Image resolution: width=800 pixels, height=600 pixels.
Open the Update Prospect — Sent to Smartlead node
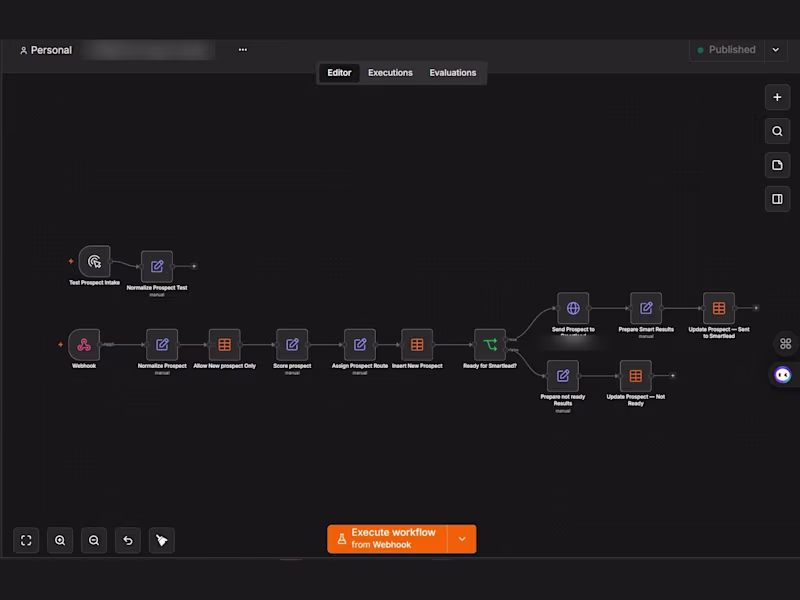pyautogui.click(x=719, y=308)
